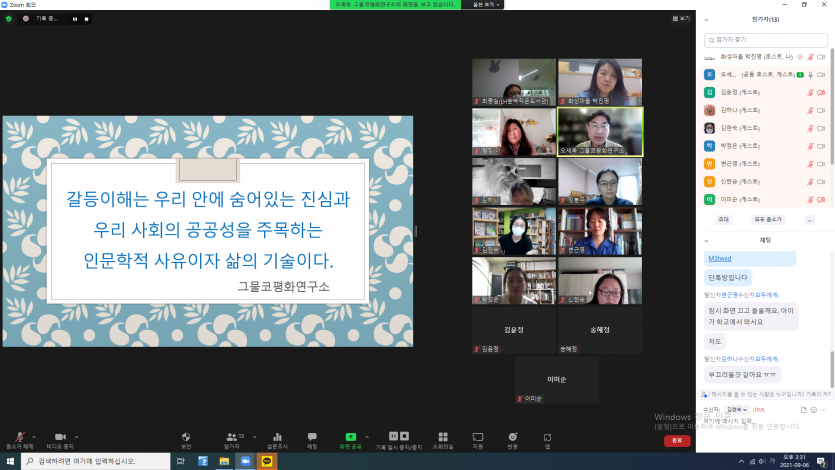Toggle the 참가자 participants panel icon
Screen dimensions: 835x470
(232, 436)
